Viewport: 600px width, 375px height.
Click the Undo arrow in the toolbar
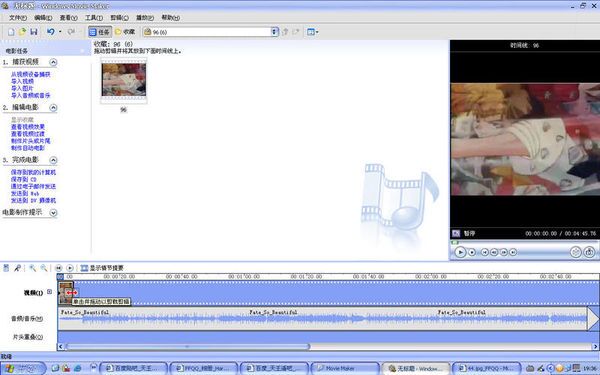(x=51, y=32)
